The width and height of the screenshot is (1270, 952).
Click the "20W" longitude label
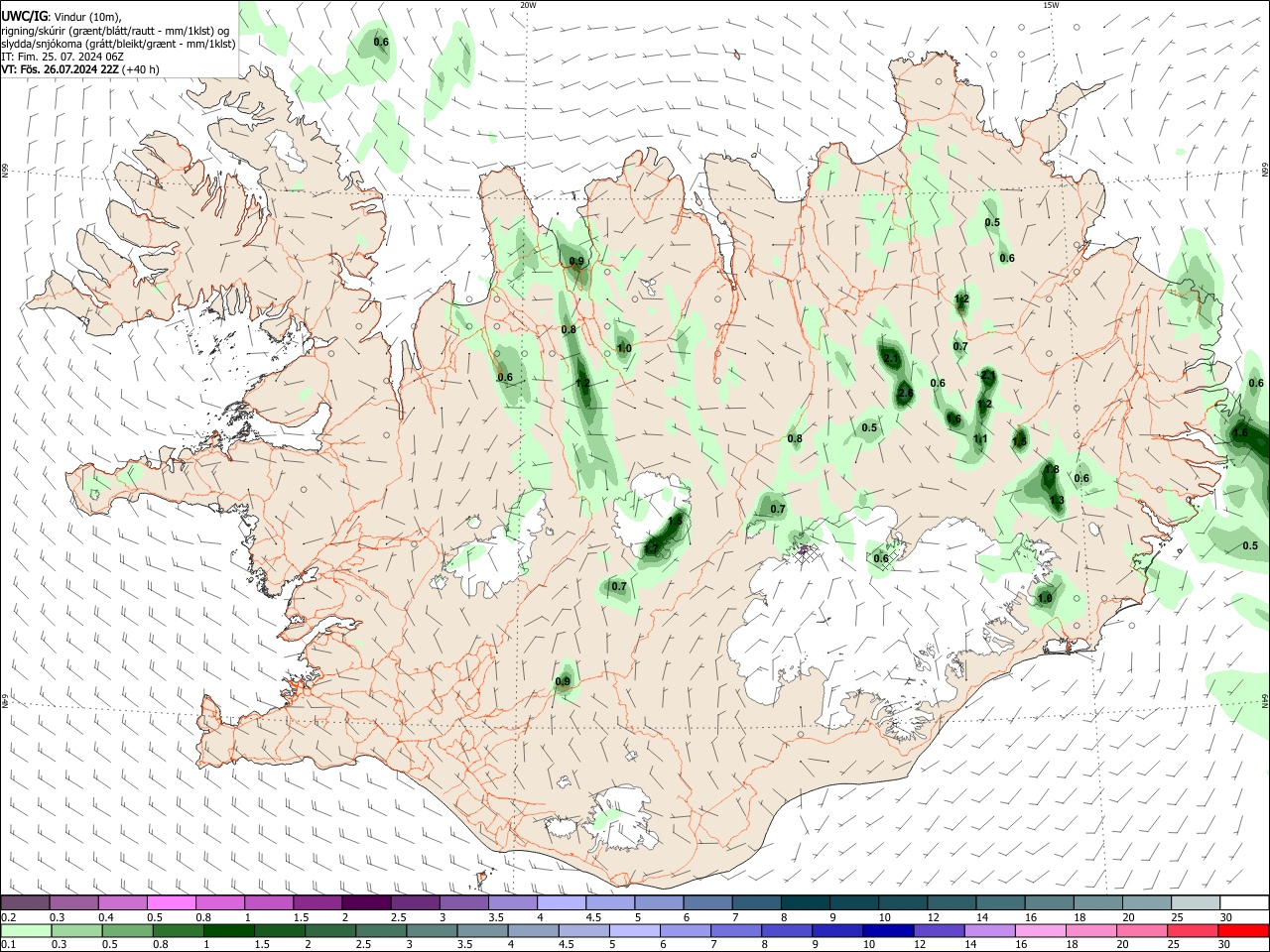pos(529,5)
